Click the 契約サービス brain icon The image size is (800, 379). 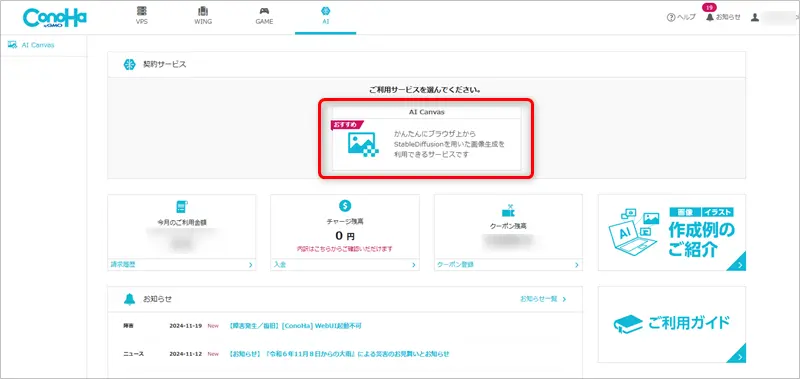point(130,65)
